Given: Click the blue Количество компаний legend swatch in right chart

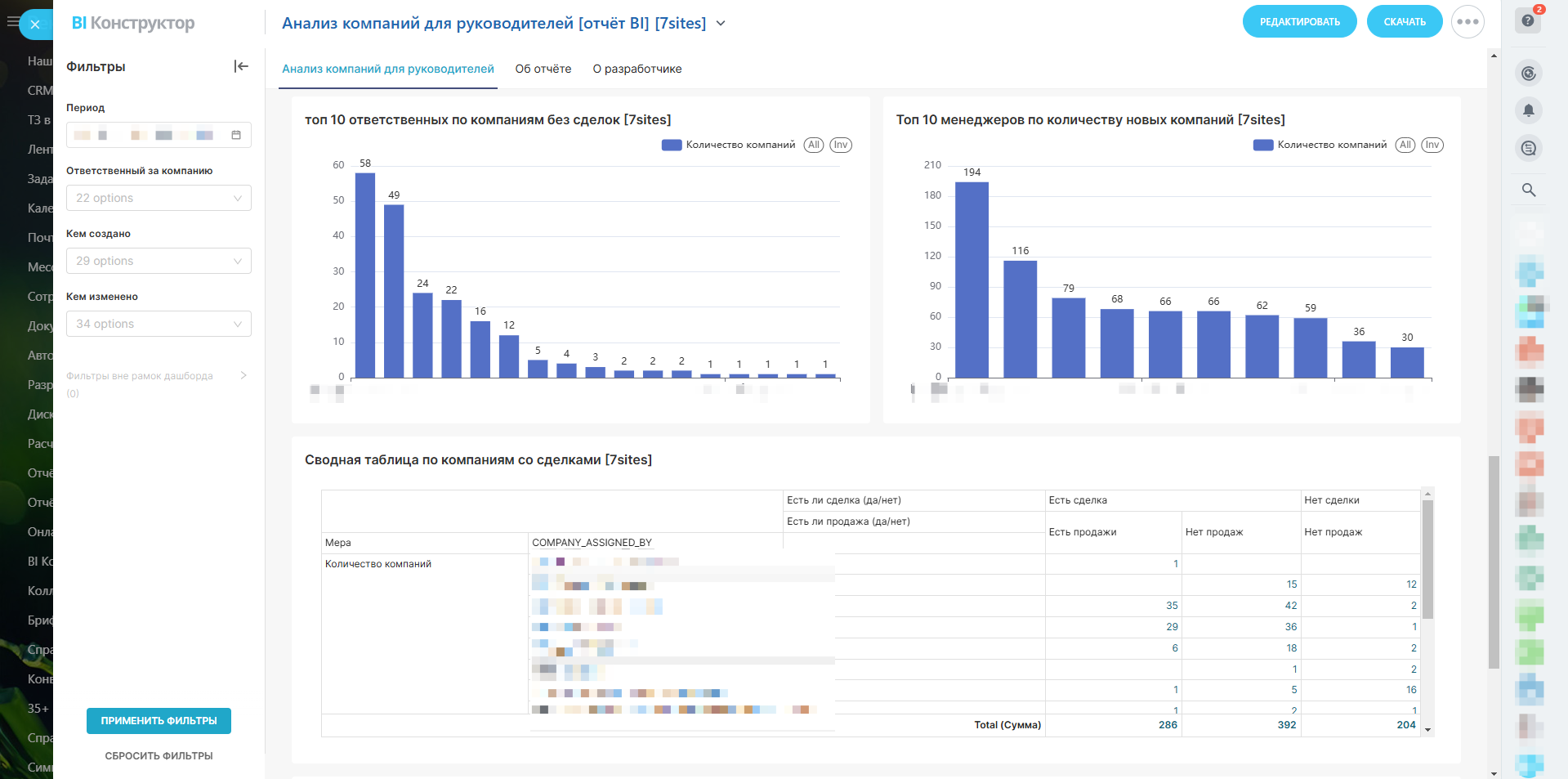Looking at the screenshot, I should click(x=1262, y=145).
